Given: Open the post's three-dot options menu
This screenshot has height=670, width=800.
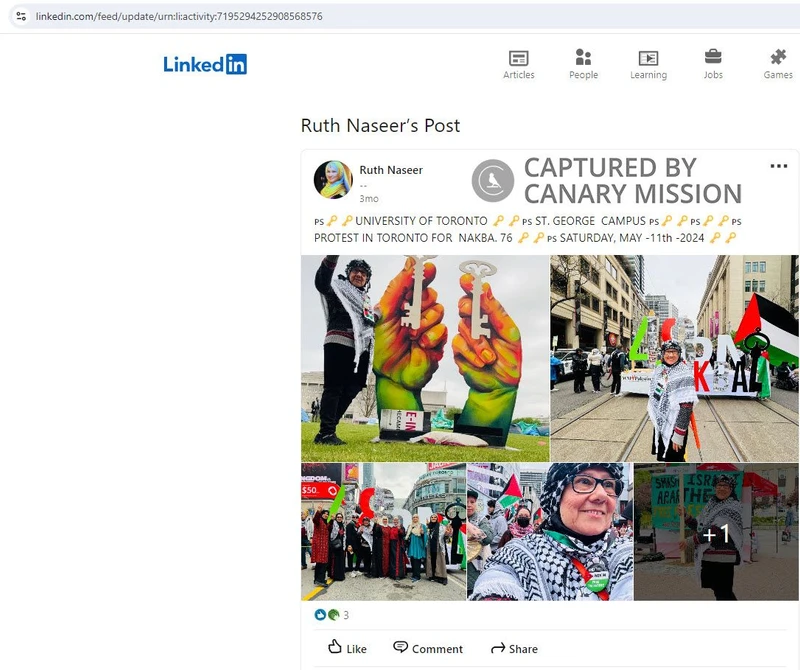Looking at the screenshot, I should [x=779, y=166].
